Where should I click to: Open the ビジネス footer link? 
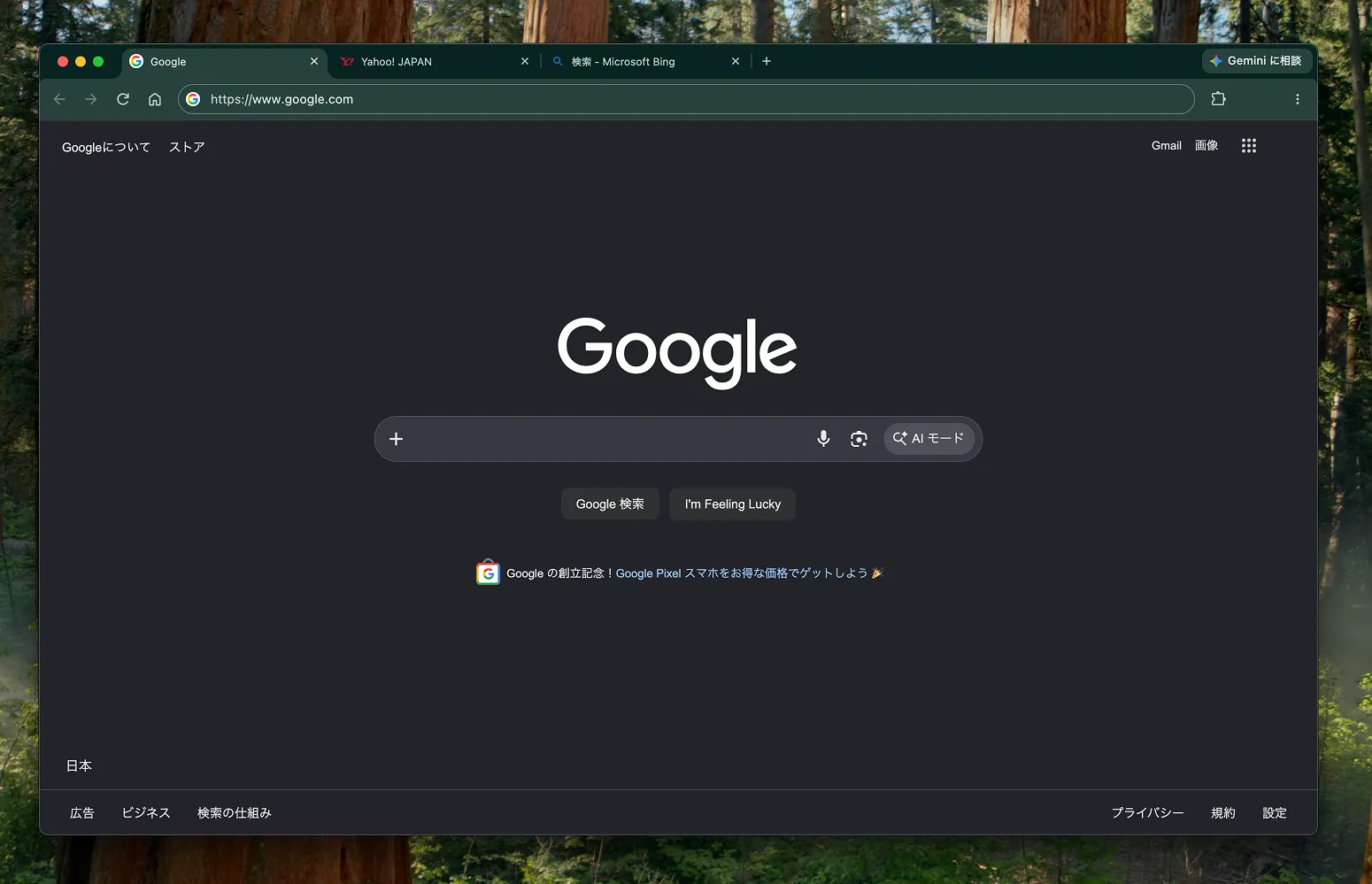146,813
